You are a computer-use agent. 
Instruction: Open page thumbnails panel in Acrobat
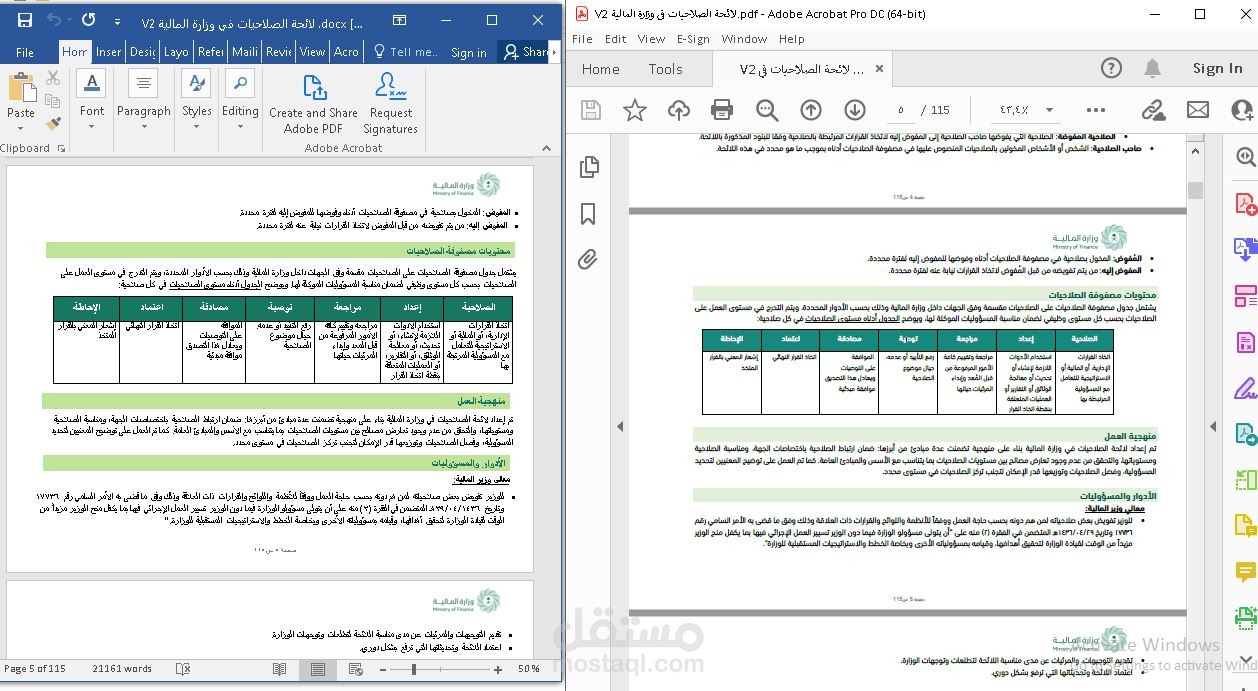[589, 167]
